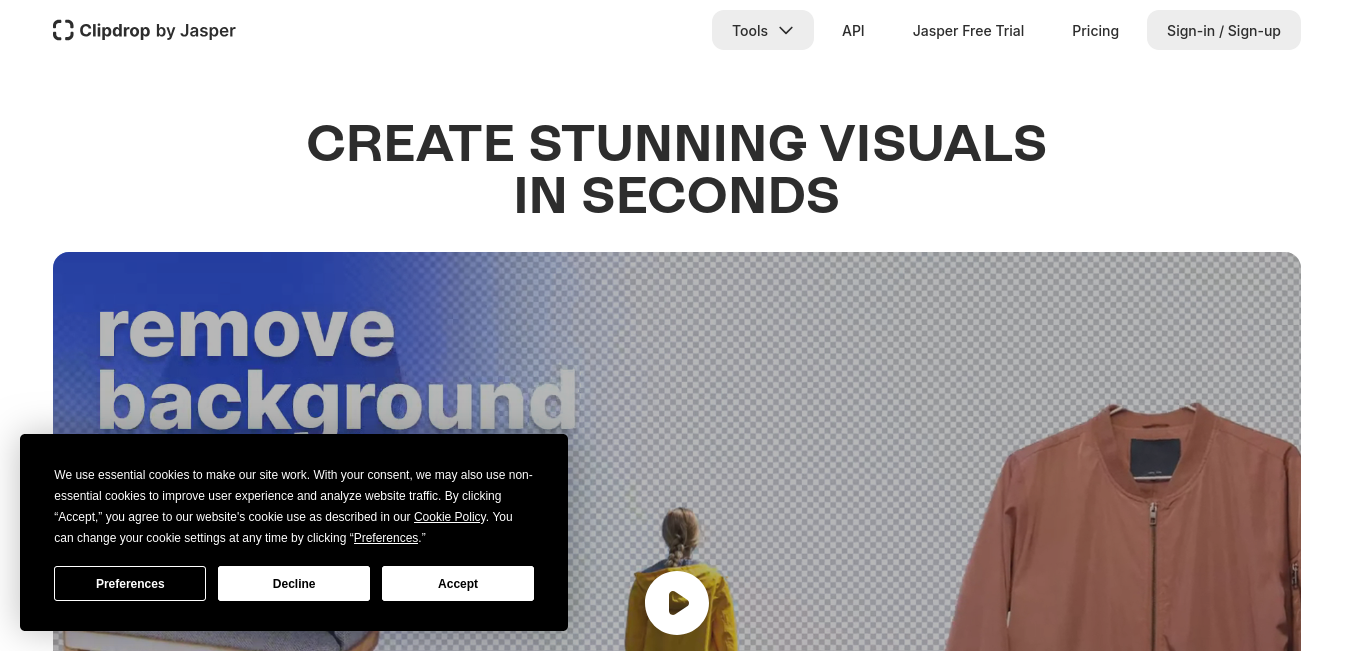The height and width of the screenshot is (651, 1366).
Task: Decline non-essential cookies
Action: 294,583
